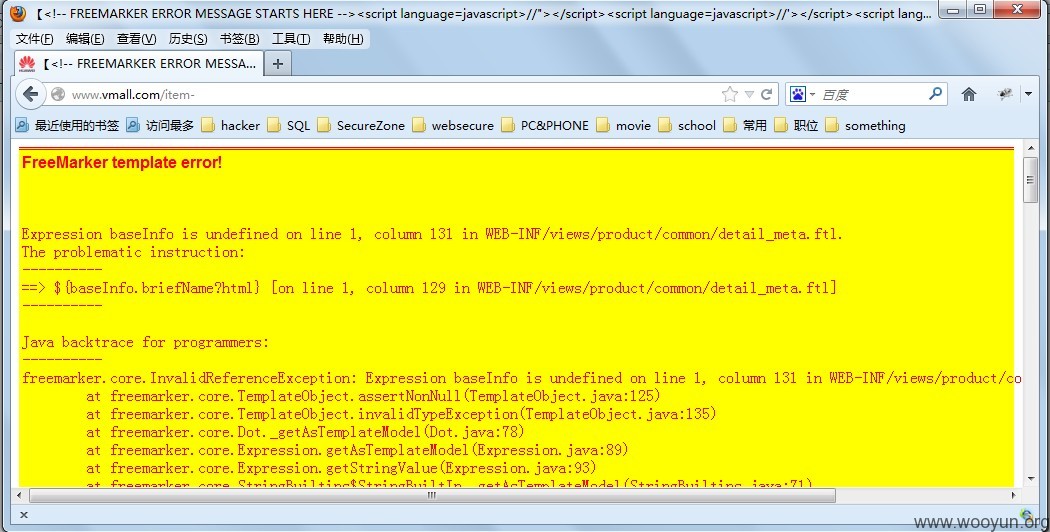The width and height of the screenshot is (1050, 532).
Task: Go back with the back arrow button
Action: [30, 94]
